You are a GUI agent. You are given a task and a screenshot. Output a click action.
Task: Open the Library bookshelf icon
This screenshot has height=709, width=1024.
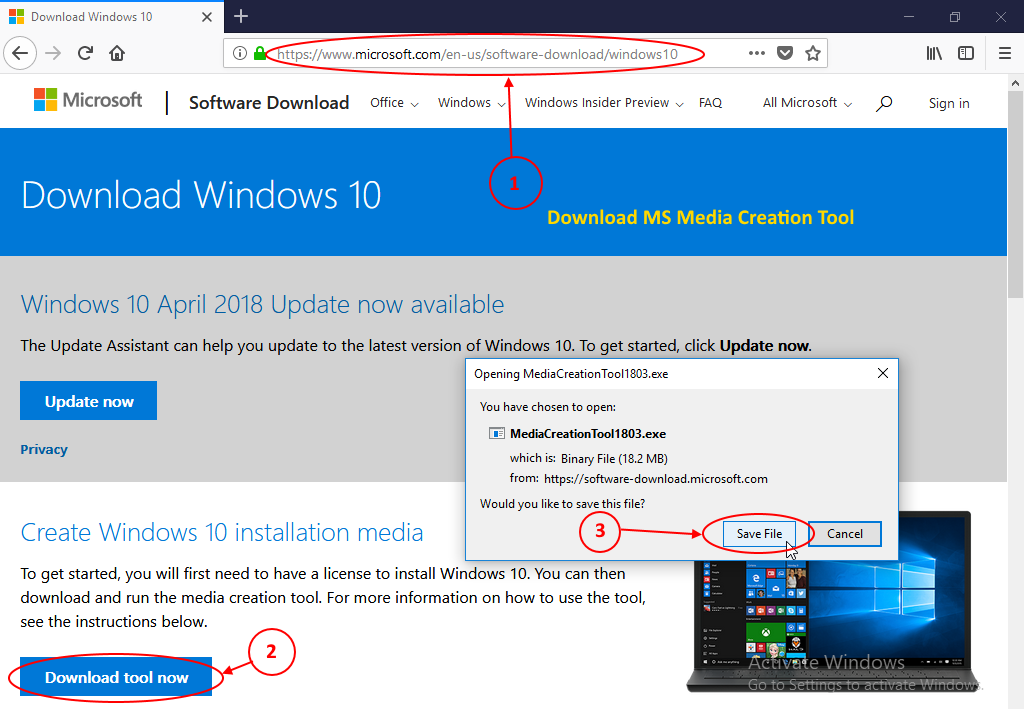coord(934,54)
